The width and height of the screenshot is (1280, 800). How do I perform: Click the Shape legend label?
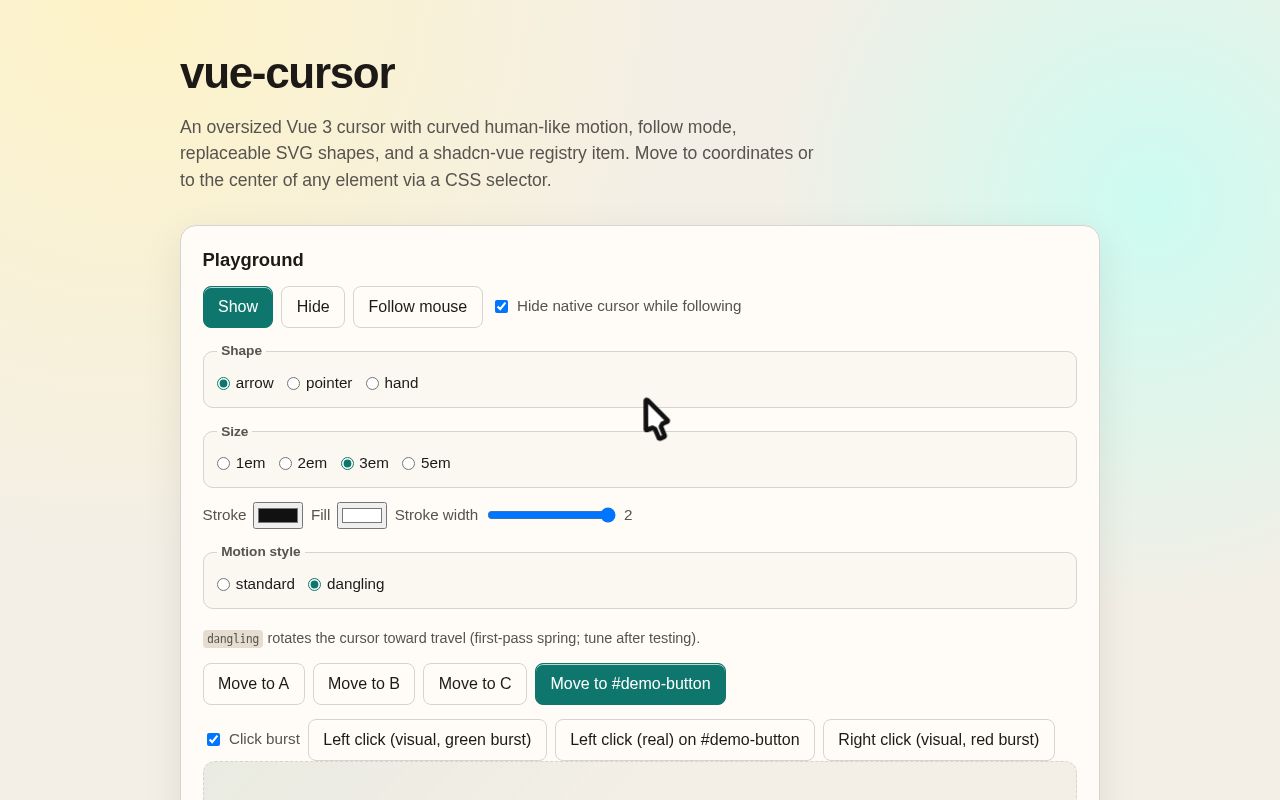coord(241,351)
